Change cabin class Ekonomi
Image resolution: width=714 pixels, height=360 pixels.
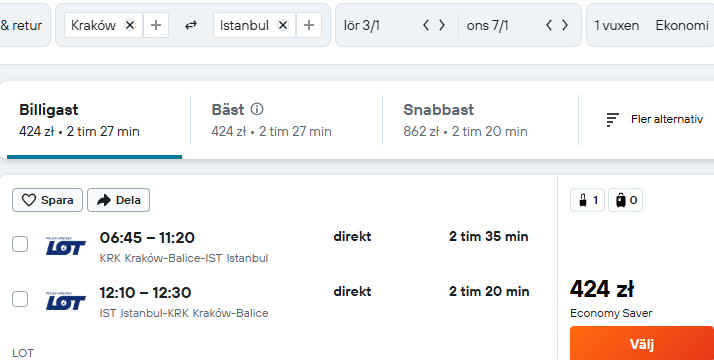(682, 25)
